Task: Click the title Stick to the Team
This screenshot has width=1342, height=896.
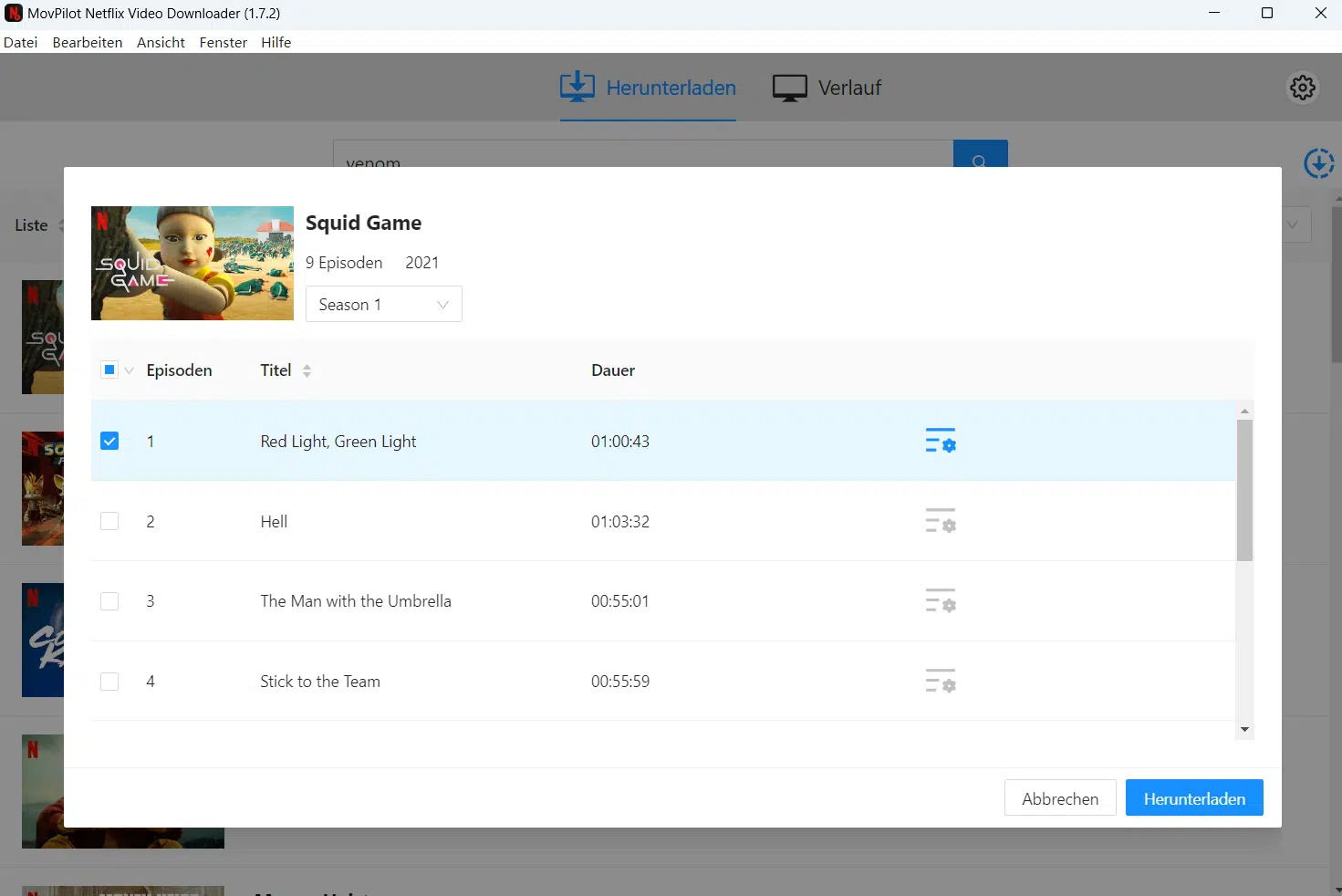Action: pos(320,682)
